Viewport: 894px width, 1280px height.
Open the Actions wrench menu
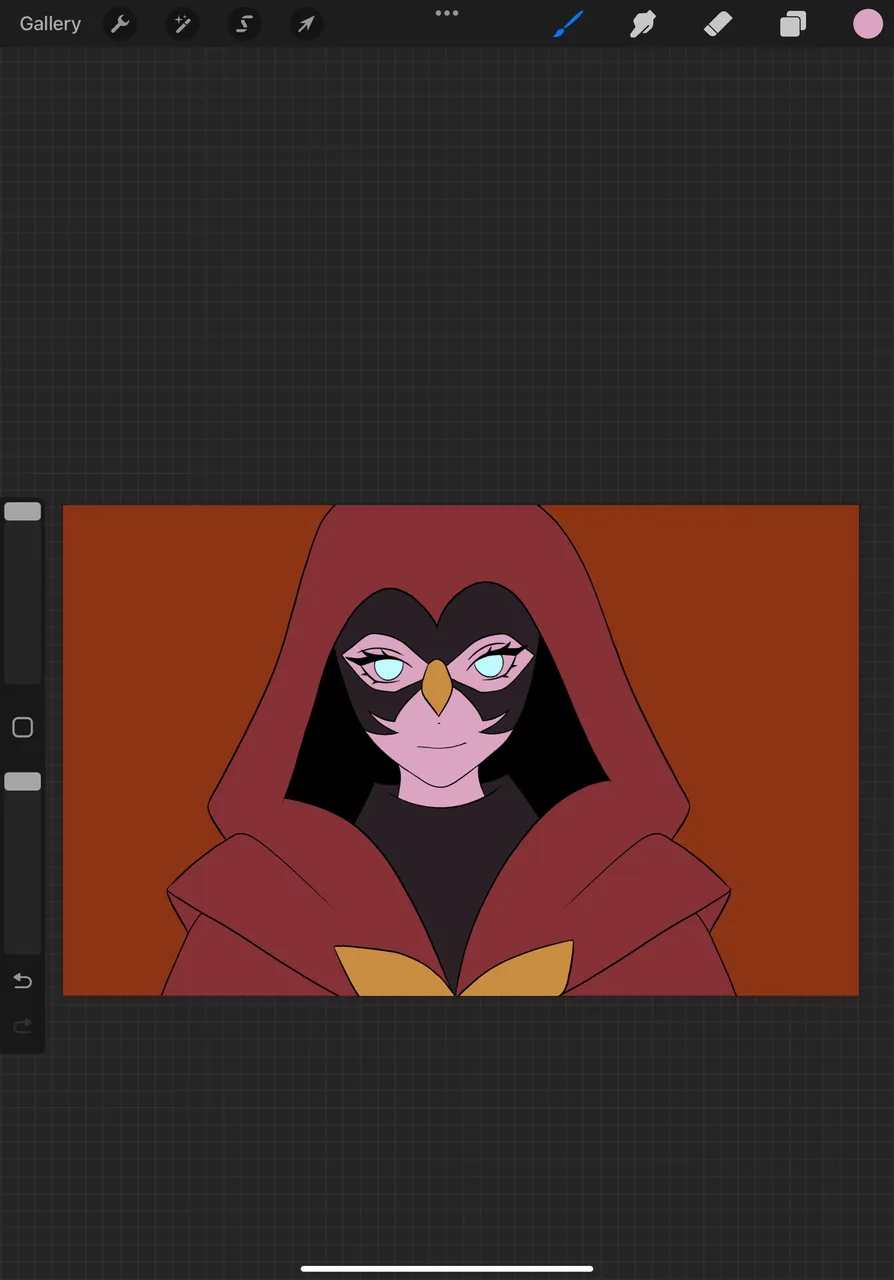pos(120,24)
